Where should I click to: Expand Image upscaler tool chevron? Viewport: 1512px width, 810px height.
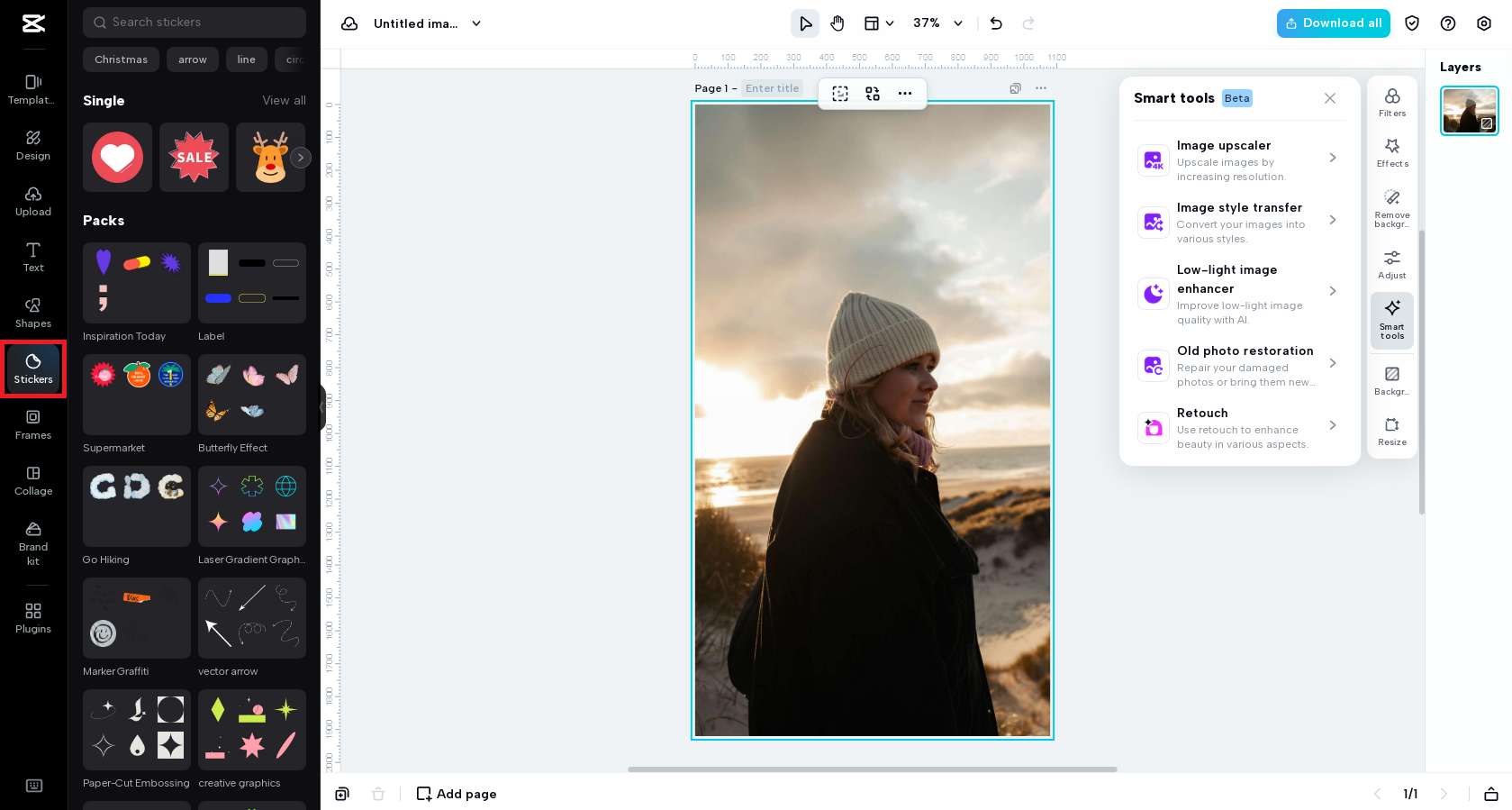pyautogui.click(x=1332, y=158)
